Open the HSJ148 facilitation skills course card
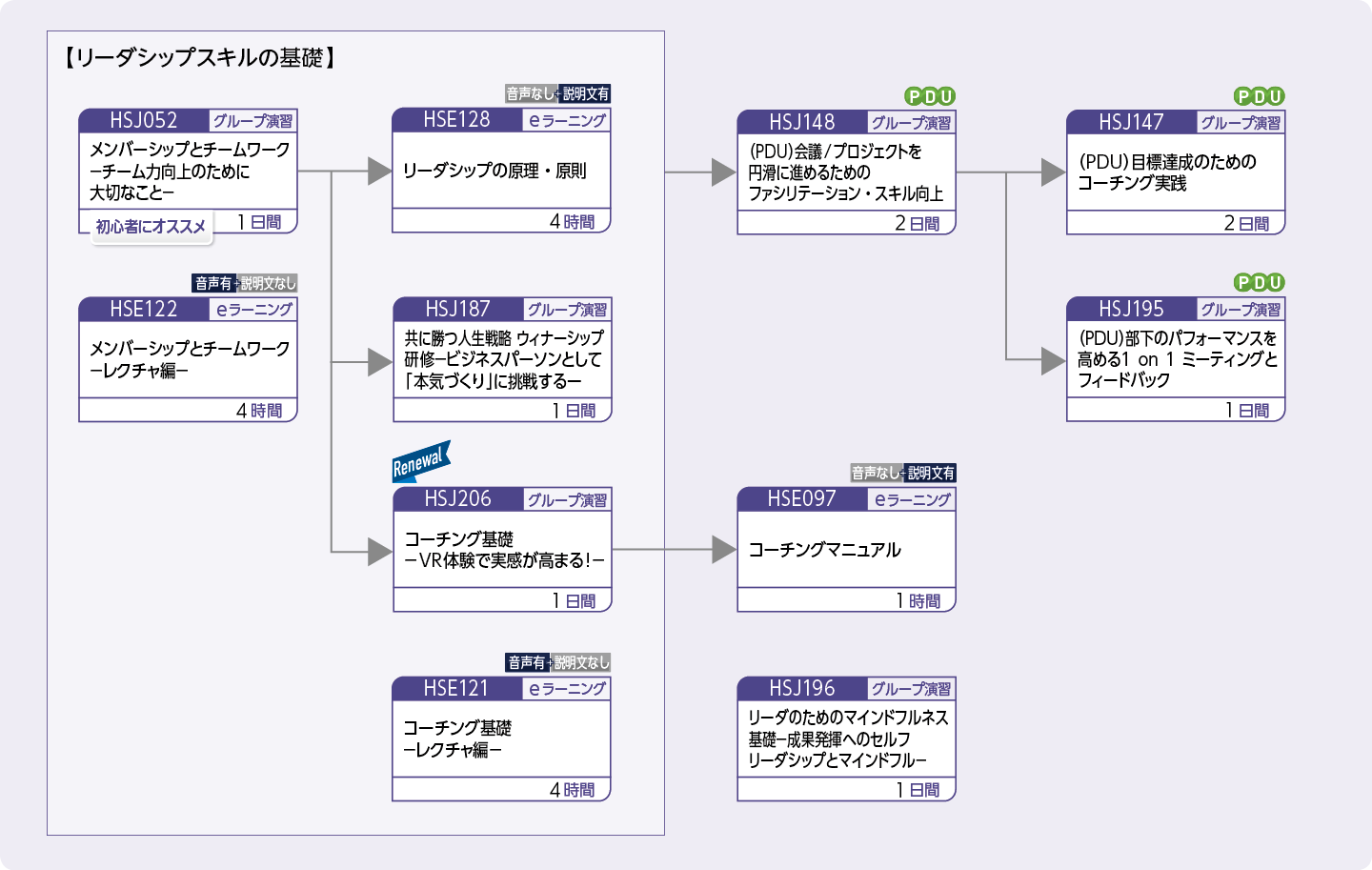 point(846,172)
